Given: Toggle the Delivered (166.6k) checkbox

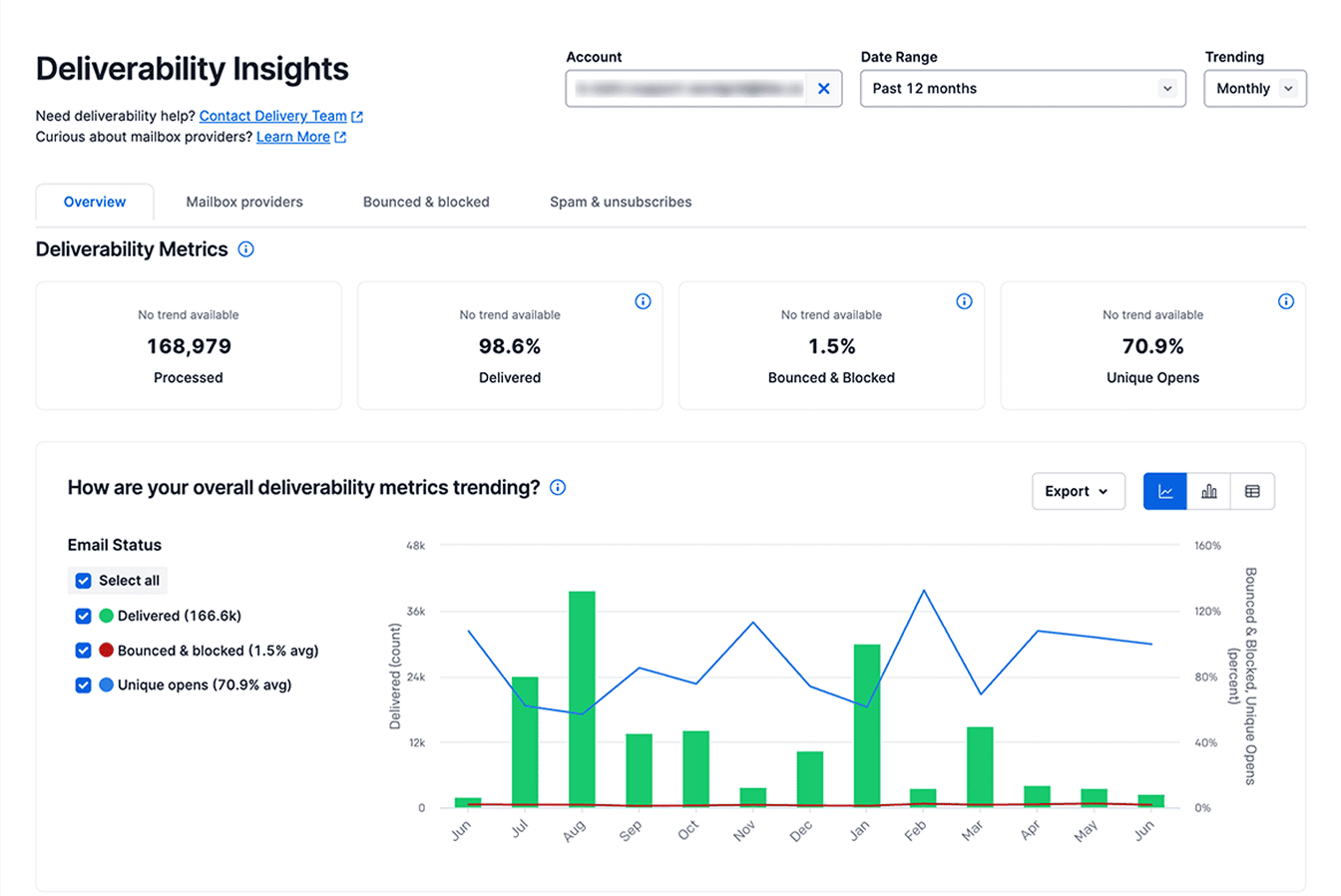Looking at the screenshot, I should coord(84,616).
